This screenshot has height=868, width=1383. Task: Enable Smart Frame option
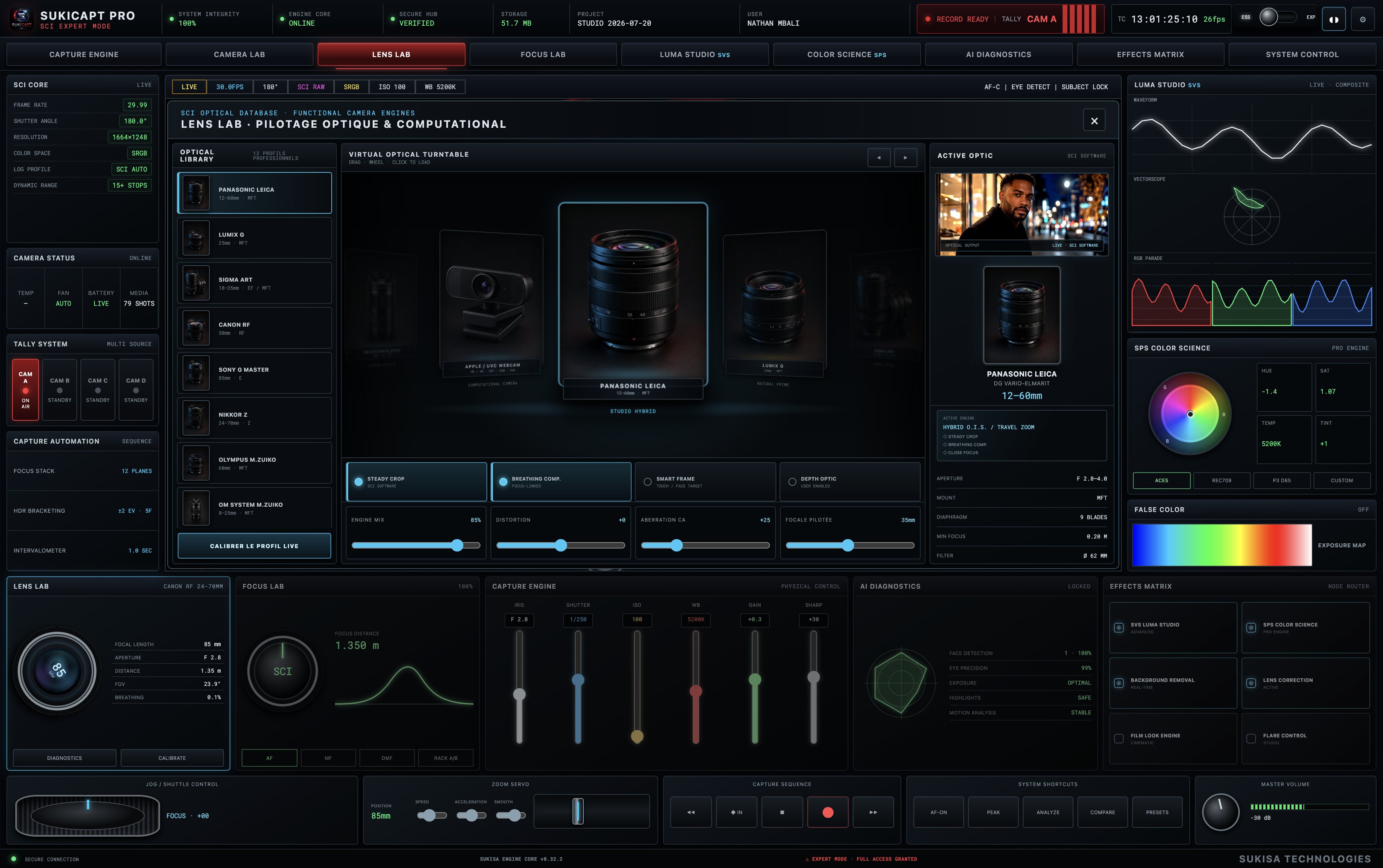tap(705, 482)
